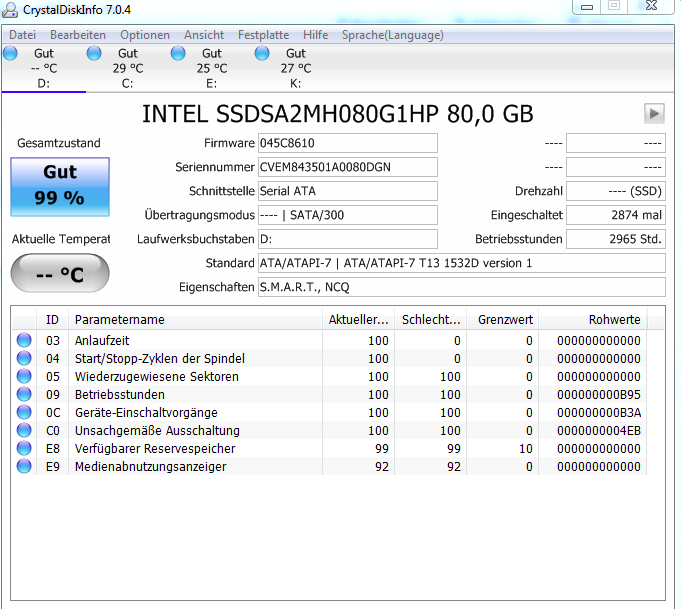Click raw value 0000000004EB

point(599,430)
